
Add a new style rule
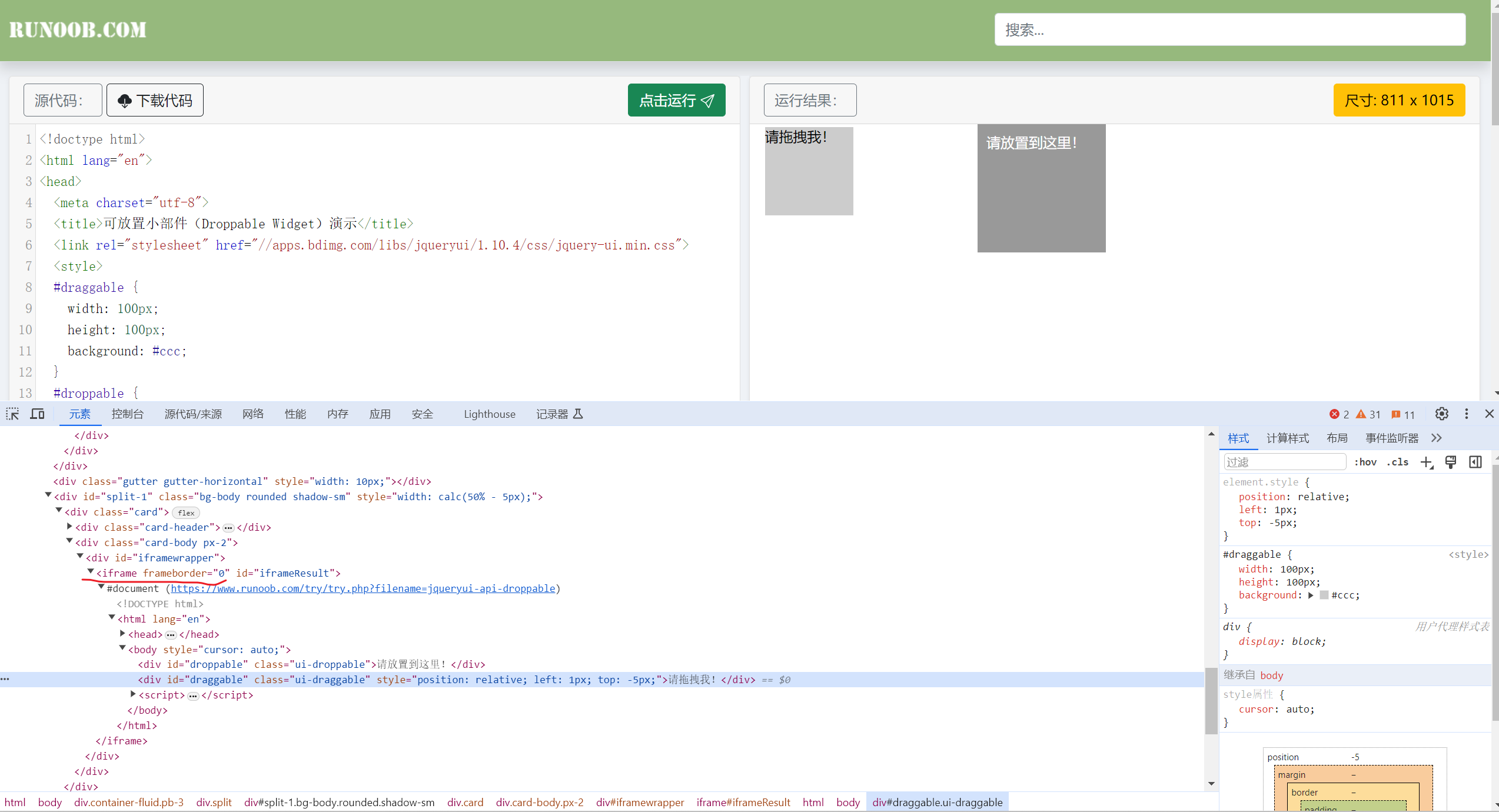1427,462
